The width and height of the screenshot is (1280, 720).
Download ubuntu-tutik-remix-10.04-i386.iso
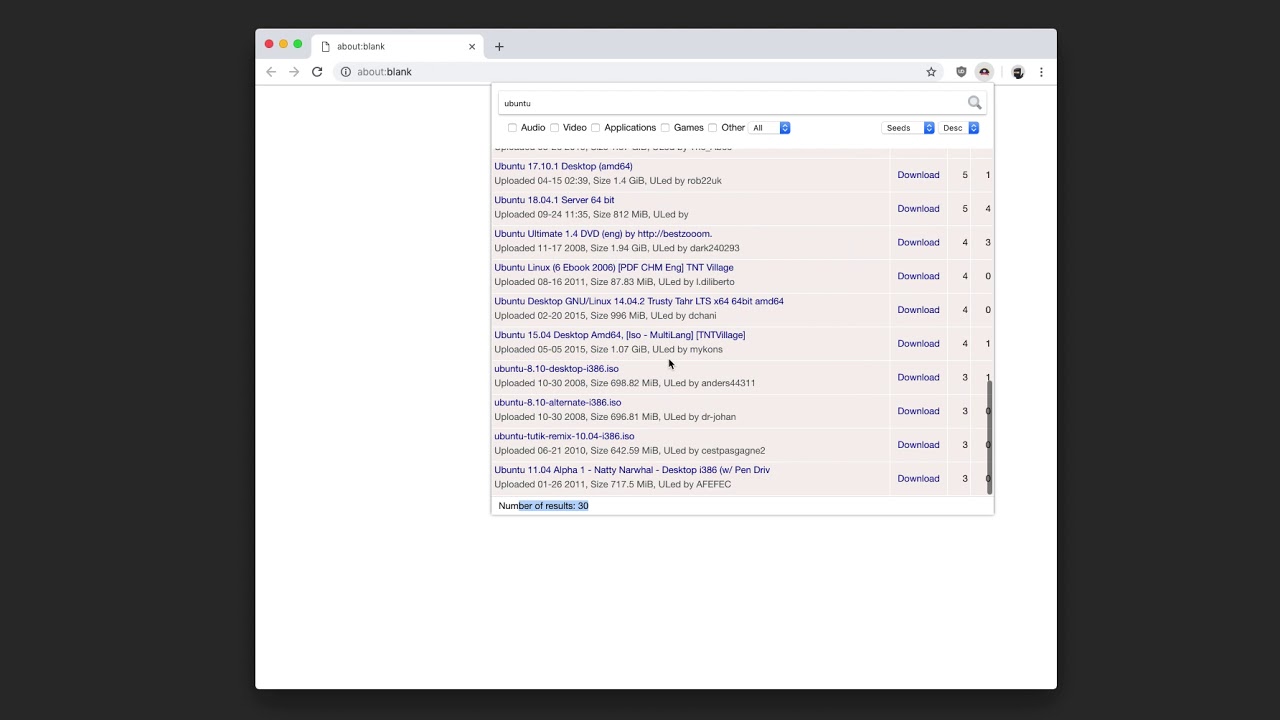coord(918,445)
